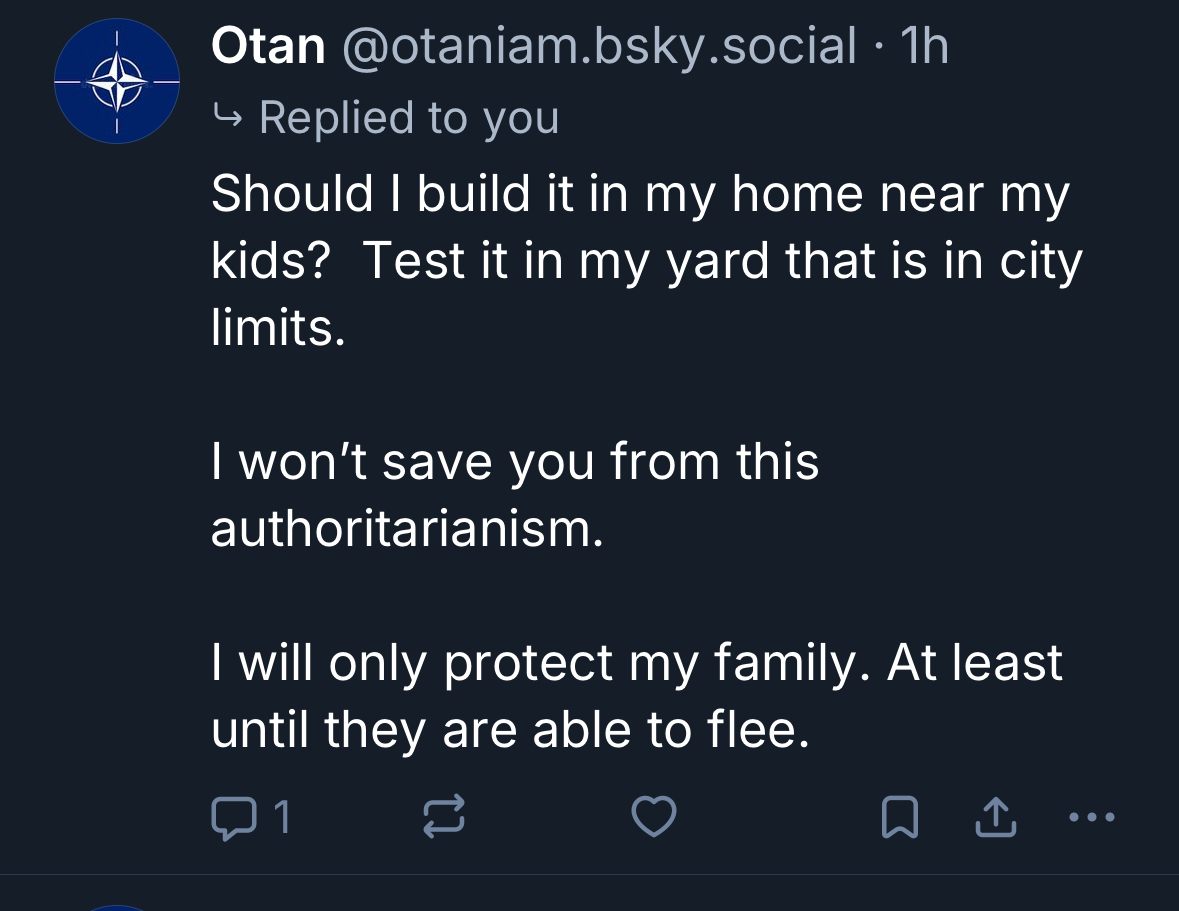The width and height of the screenshot is (1179, 911).
Task: Share the post using the upload arrow icon
Action: coord(995,820)
